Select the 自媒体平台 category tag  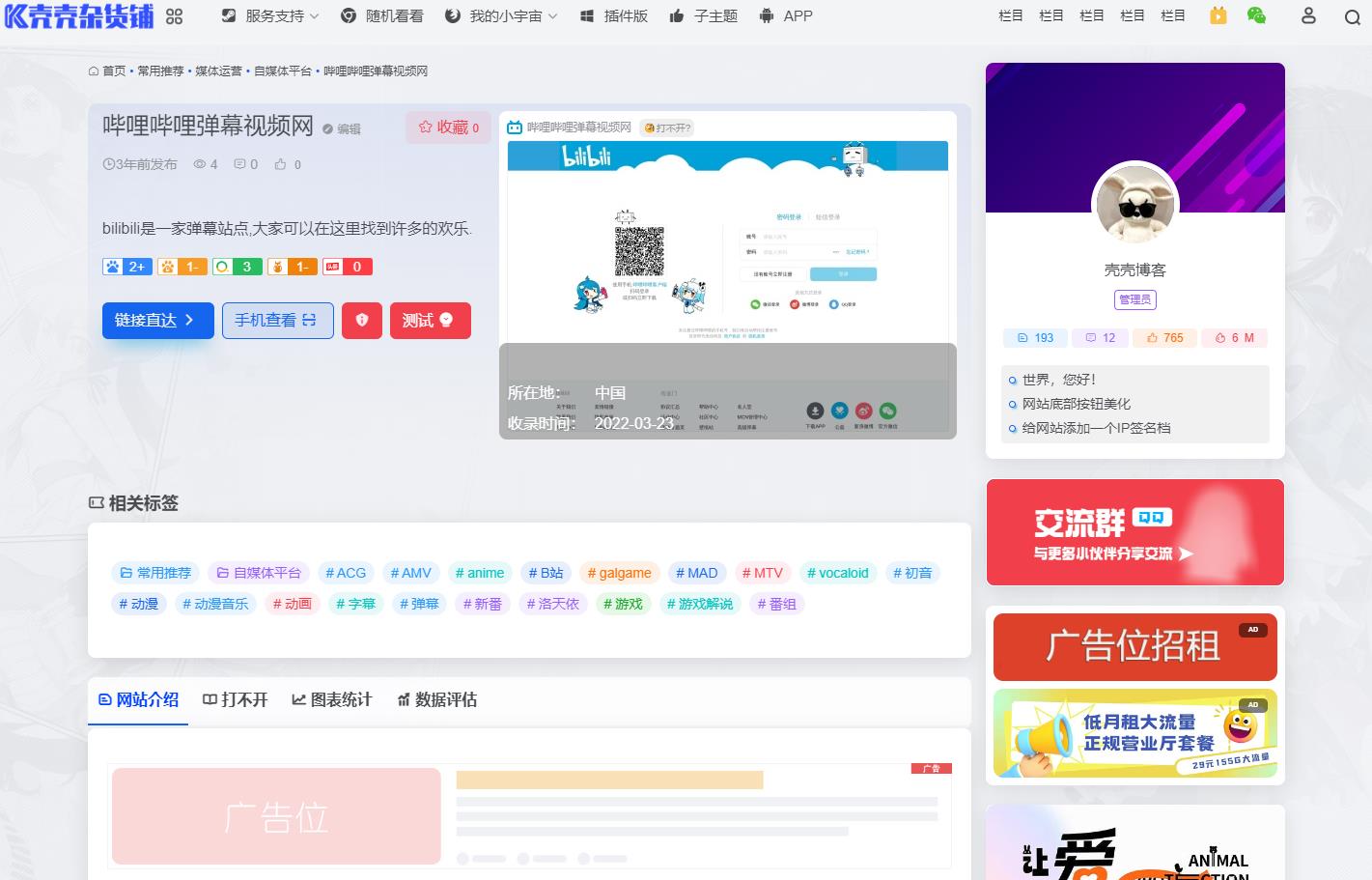click(259, 573)
